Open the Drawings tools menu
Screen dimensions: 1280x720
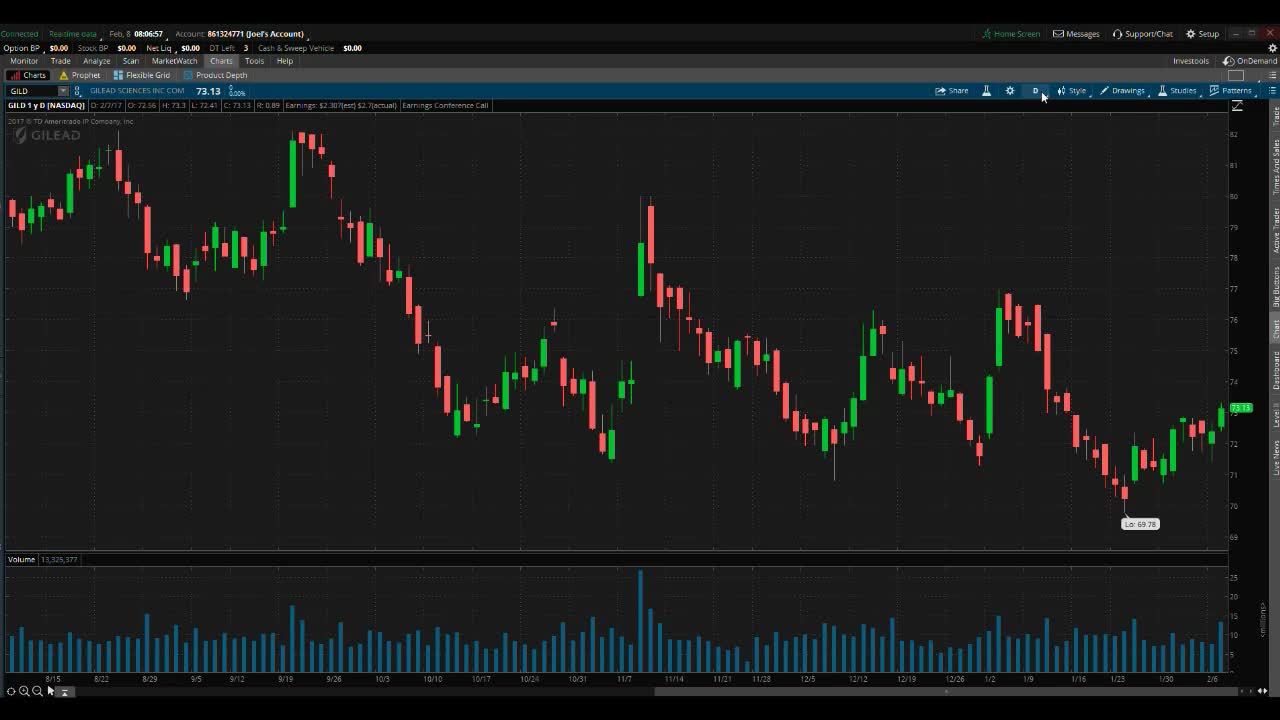click(1122, 91)
